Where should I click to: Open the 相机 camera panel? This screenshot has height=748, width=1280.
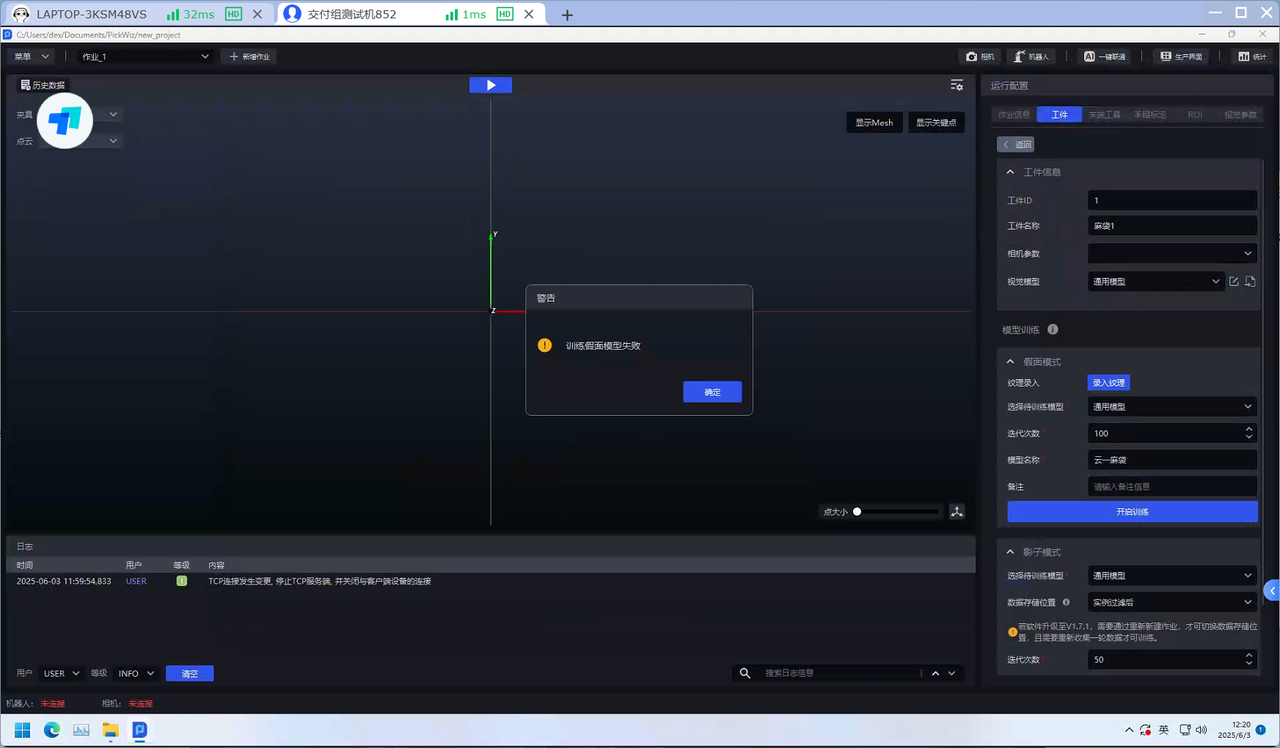pyautogui.click(x=980, y=57)
